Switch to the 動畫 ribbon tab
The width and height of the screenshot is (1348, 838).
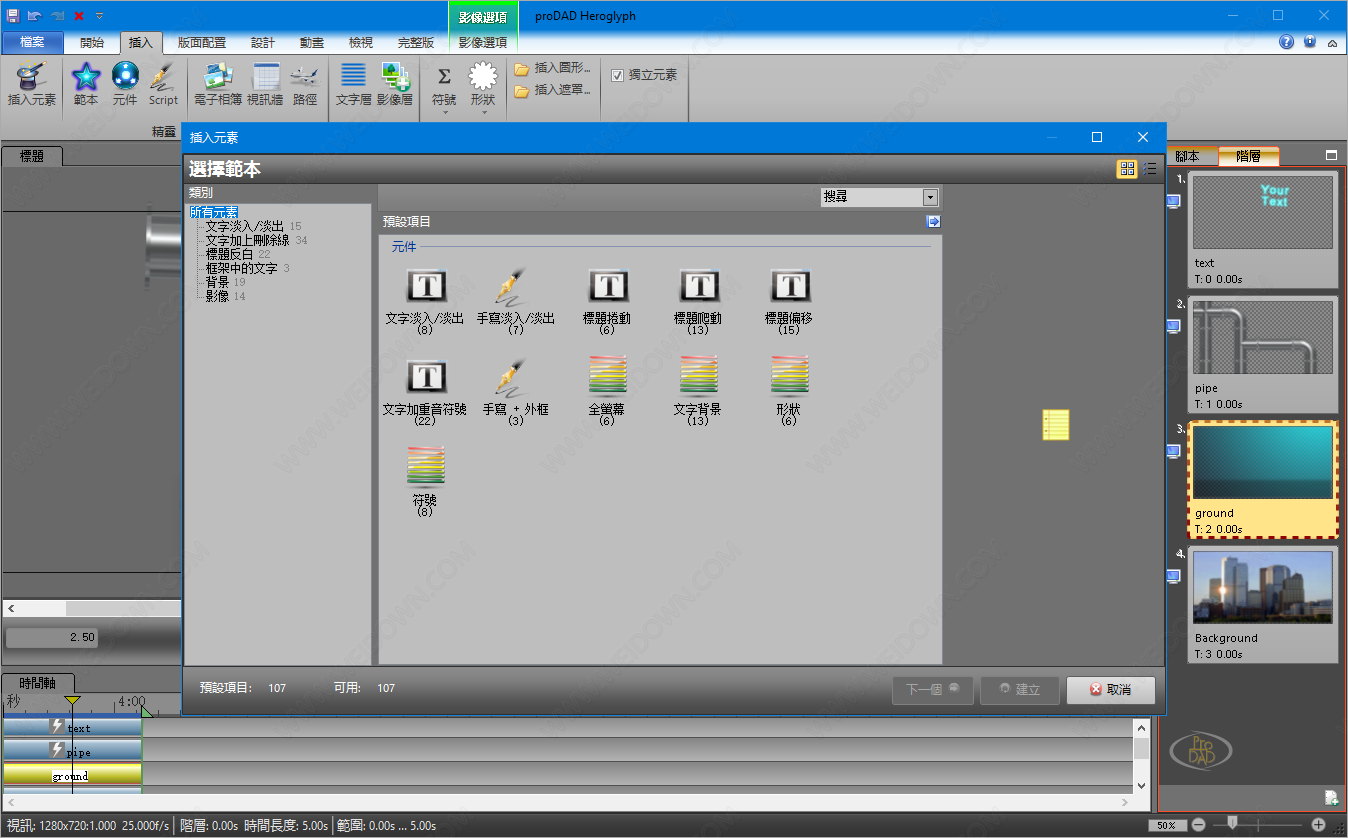tap(312, 43)
